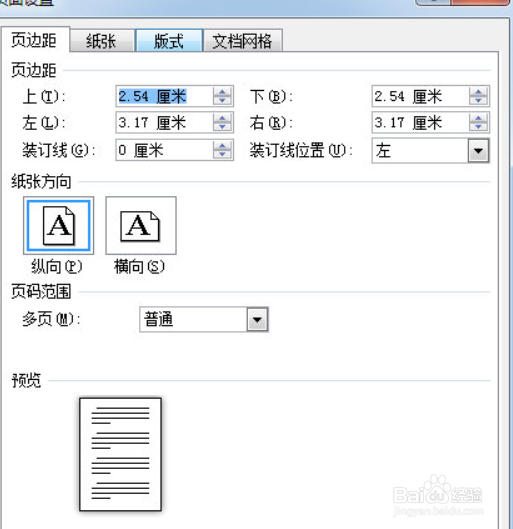Click the 横向(S) label text
Screen dimensions: 513x529
[139, 267]
